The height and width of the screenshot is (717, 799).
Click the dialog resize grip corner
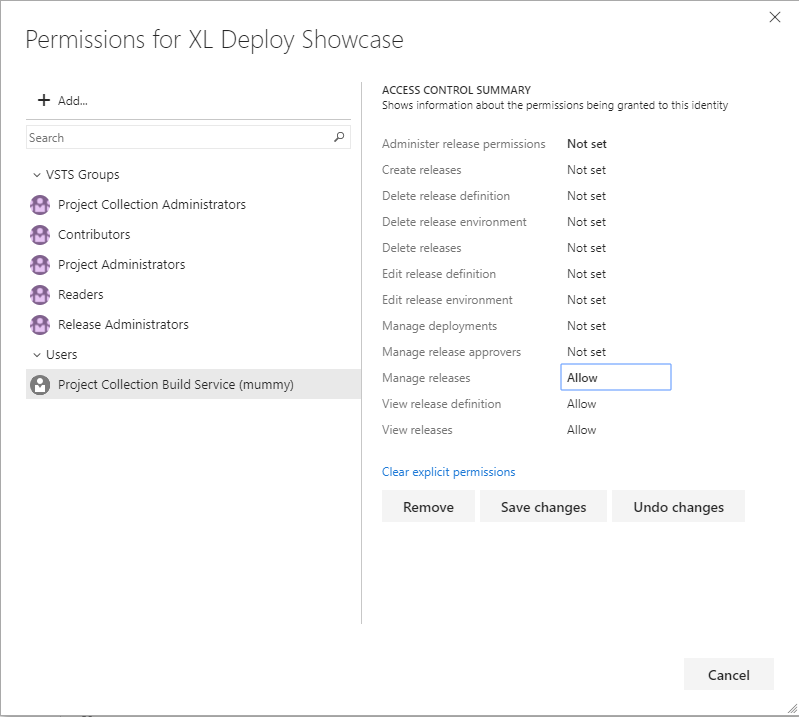click(x=792, y=708)
